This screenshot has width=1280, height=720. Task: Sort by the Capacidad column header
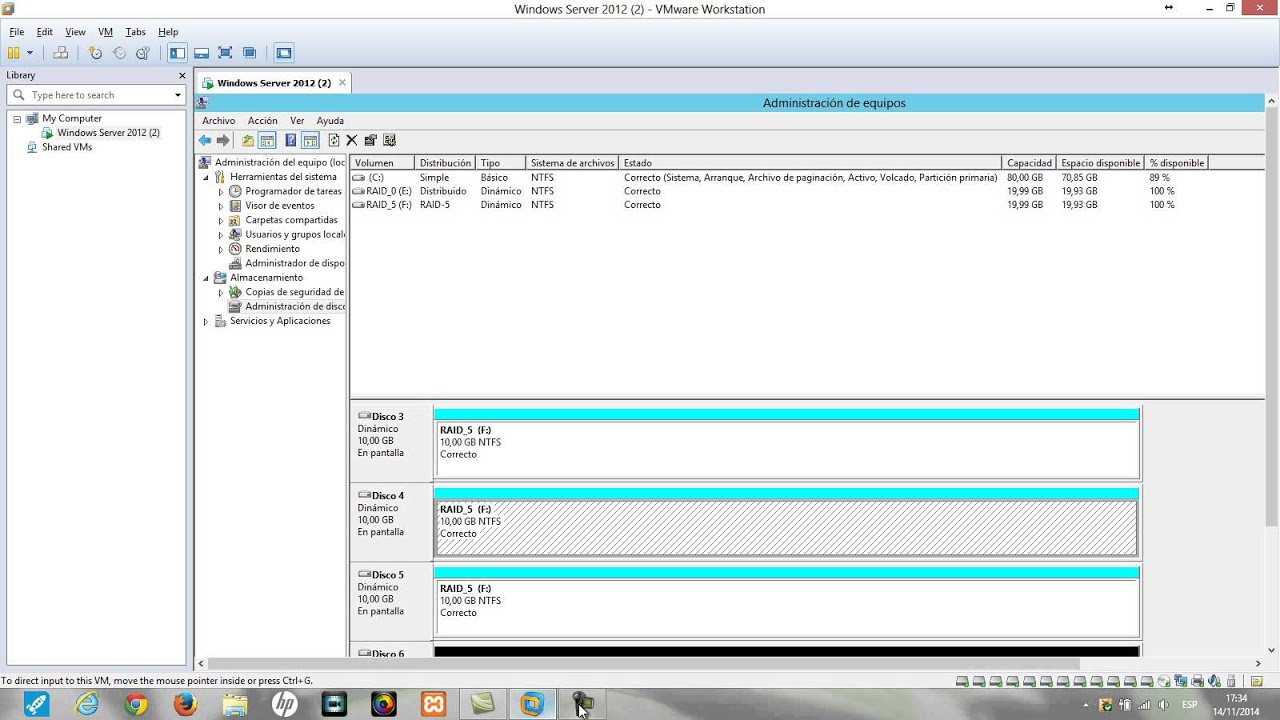(1030, 162)
